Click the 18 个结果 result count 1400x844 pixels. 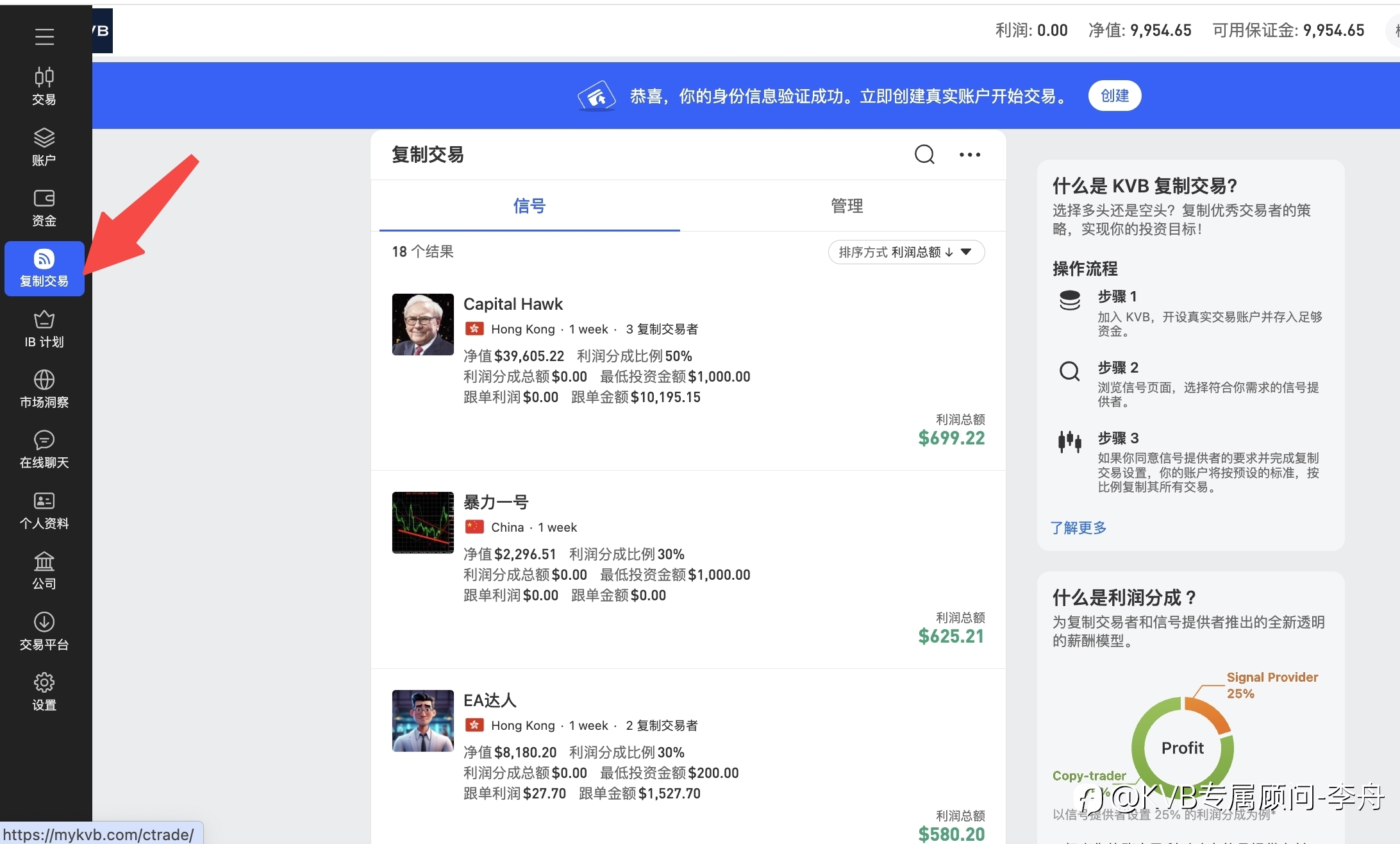pos(423,251)
